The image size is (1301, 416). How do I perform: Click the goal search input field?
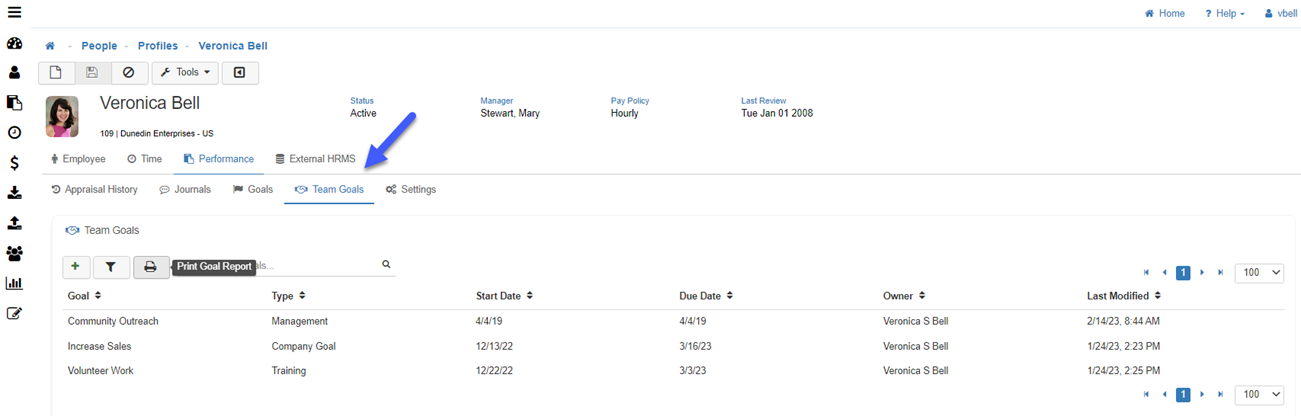320,266
